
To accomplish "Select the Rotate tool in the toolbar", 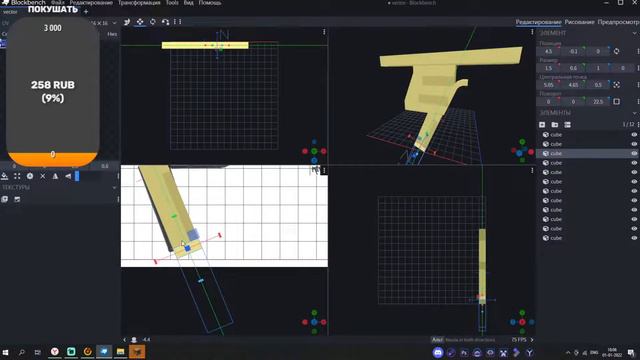I will point(153,22).
